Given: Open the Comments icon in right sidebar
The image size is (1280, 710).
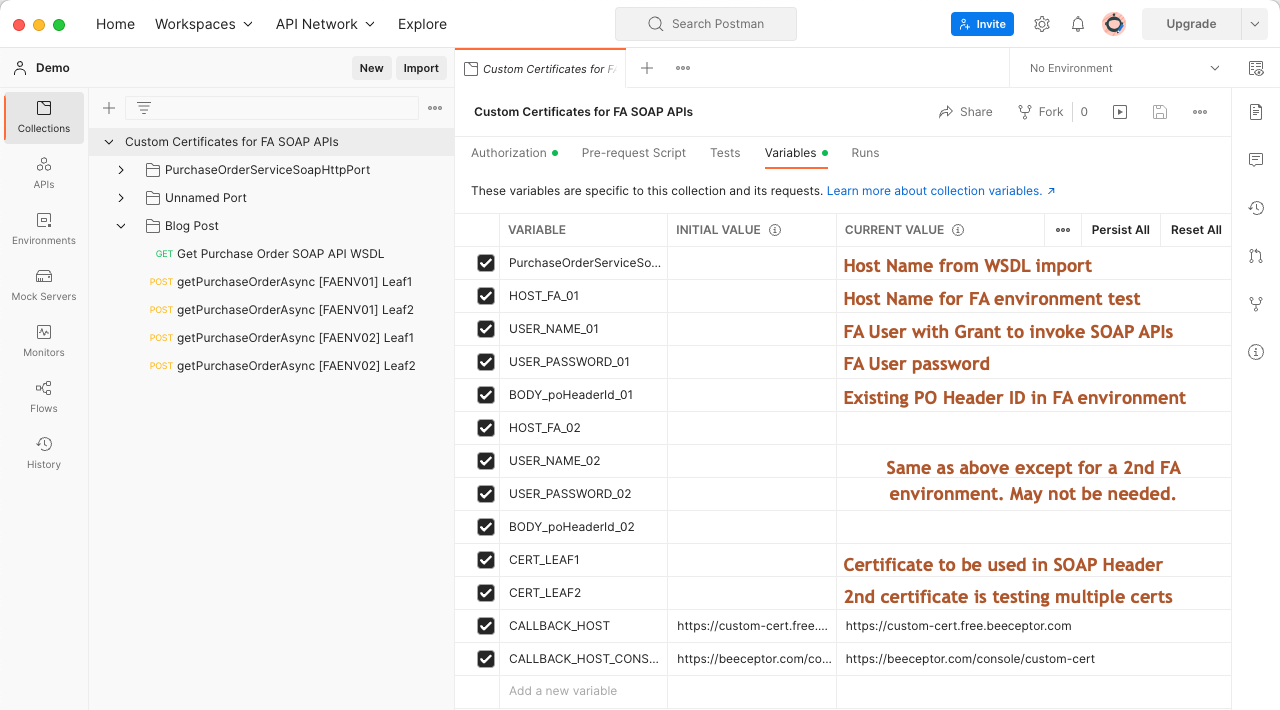Looking at the screenshot, I should pyautogui.click(x=1256, y=160).
